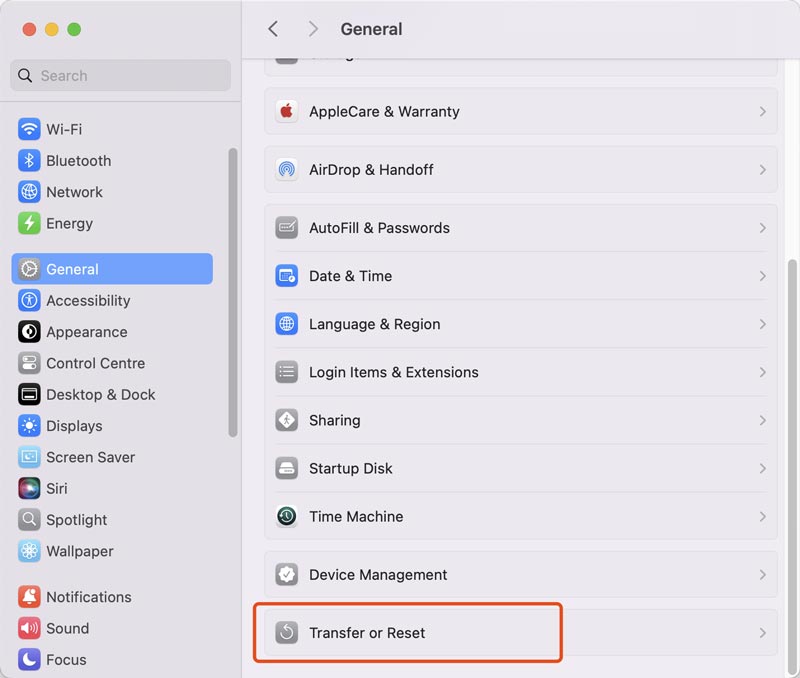Click the Spotlight magnifier icon
Viewport: 800px width, 678px height.
[x=29, y=520]
